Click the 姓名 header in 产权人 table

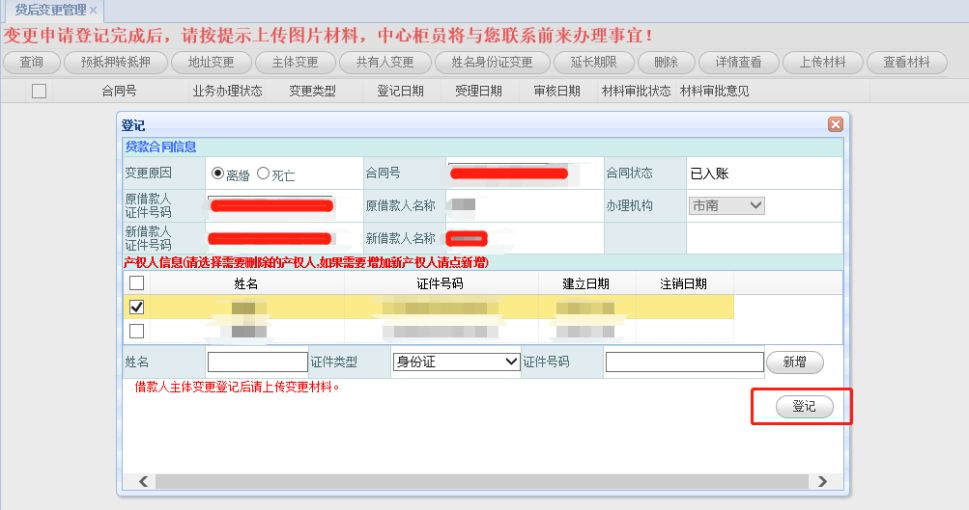coord(246,283)
